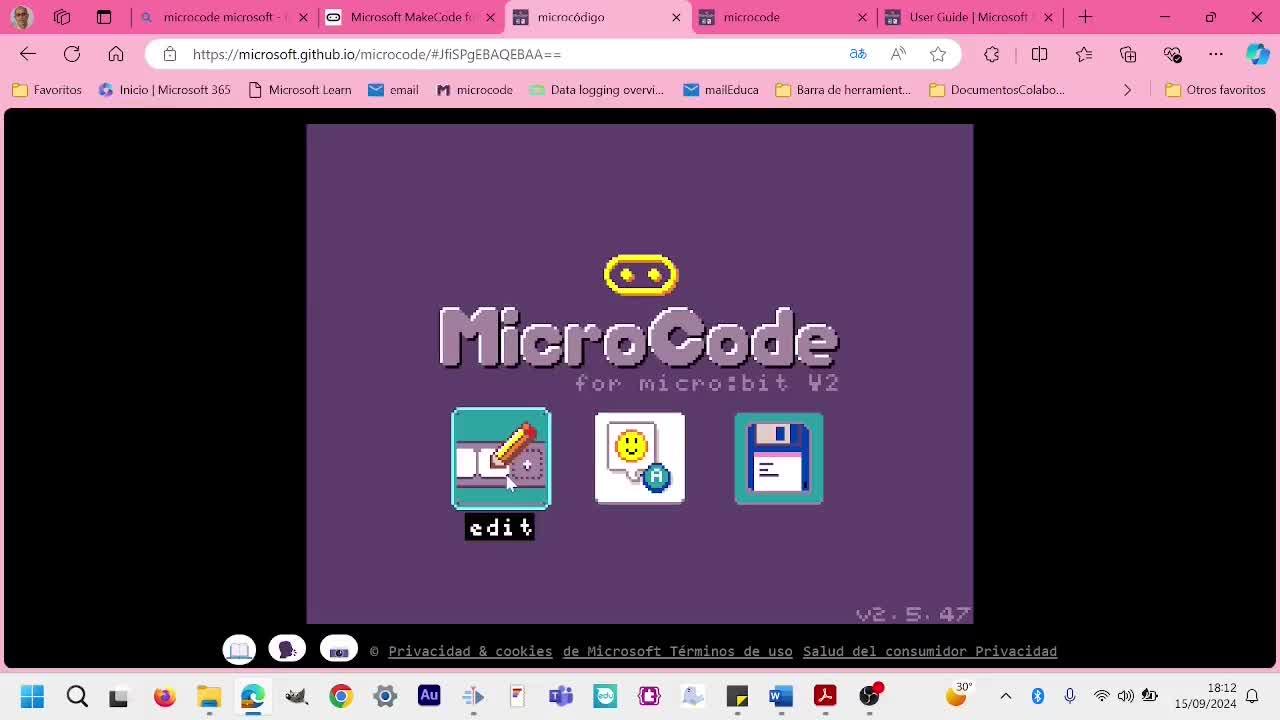This screenshot has height=720, width=1280.
Task: Open Adobe Audition from the taskbar
Action: (429, 696)
